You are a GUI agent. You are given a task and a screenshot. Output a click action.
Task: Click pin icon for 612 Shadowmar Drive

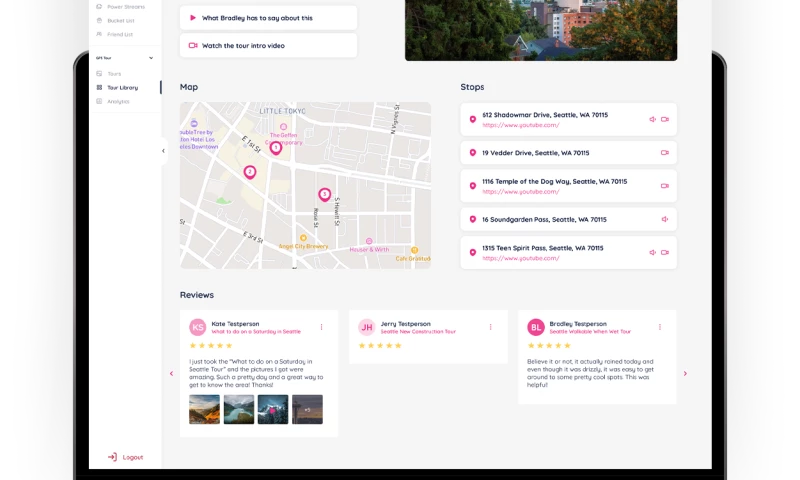point(472,119)
